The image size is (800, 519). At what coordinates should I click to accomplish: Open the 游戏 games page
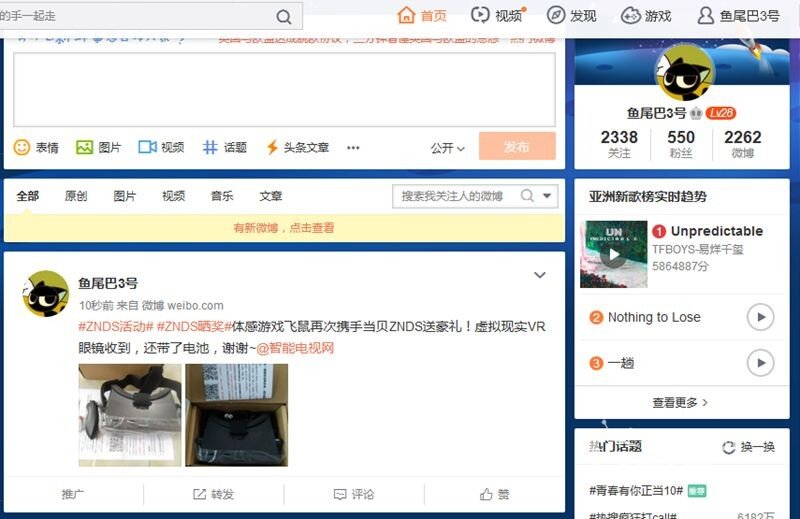point(646,16)
